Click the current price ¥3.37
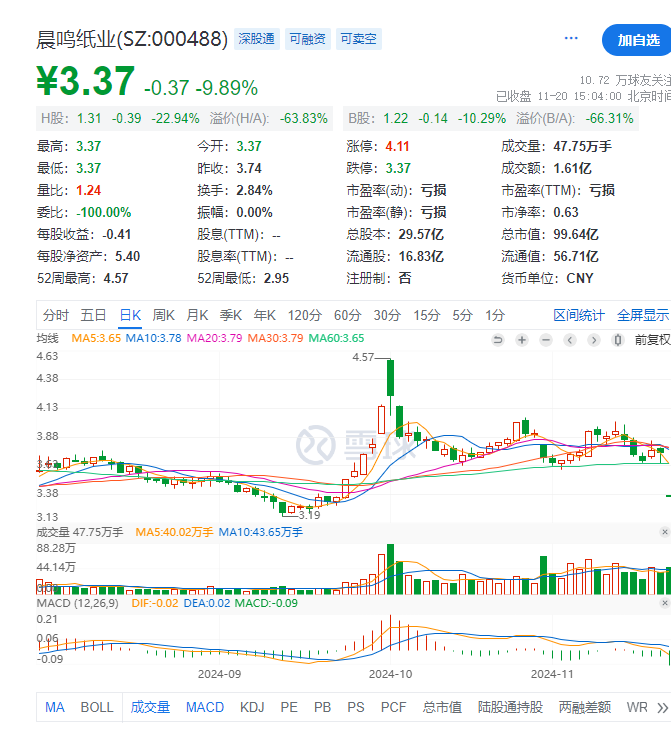 86,81
